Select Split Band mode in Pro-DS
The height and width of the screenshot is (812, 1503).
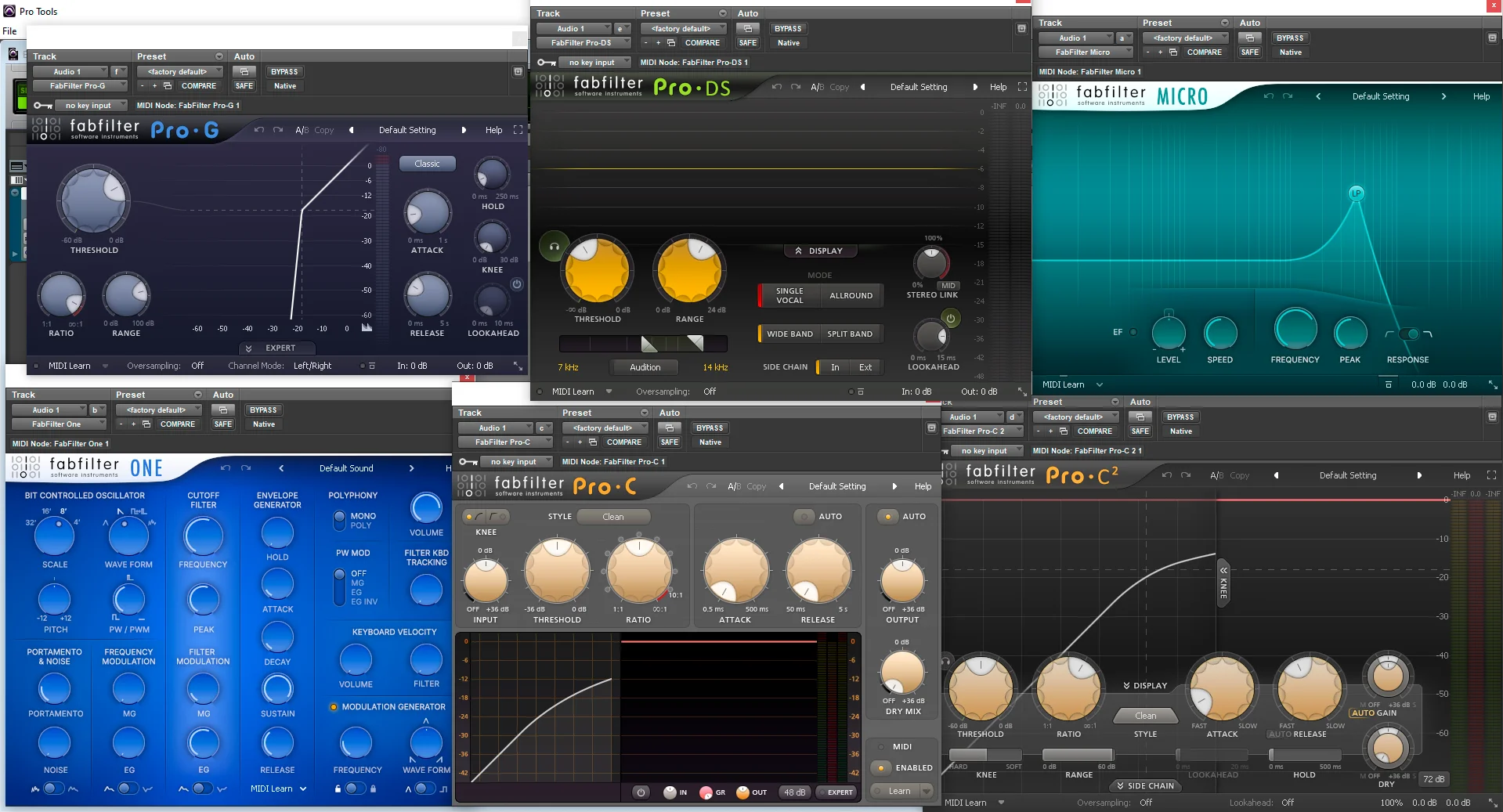[849, 334]
